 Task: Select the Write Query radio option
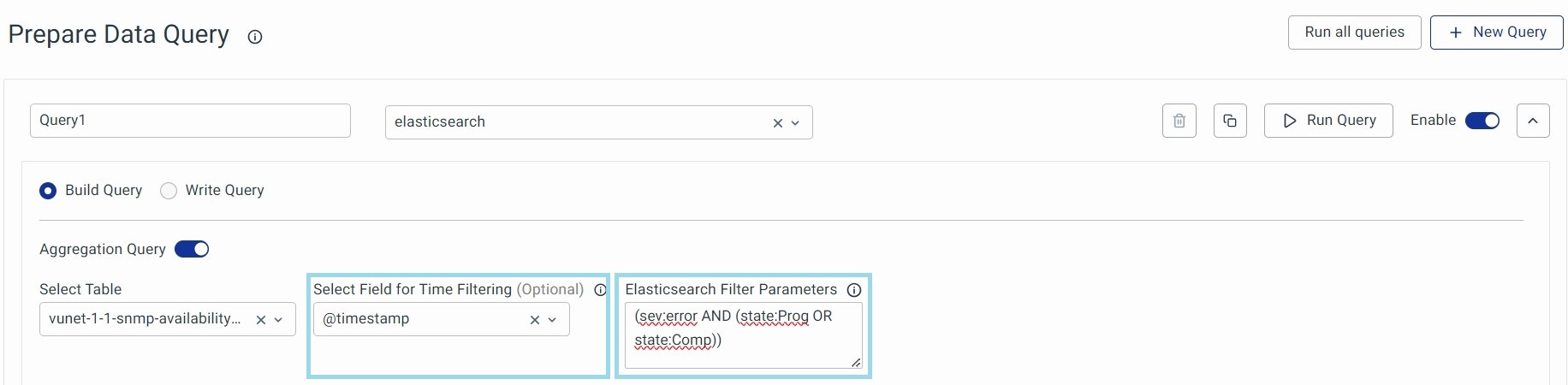point(169,191)
